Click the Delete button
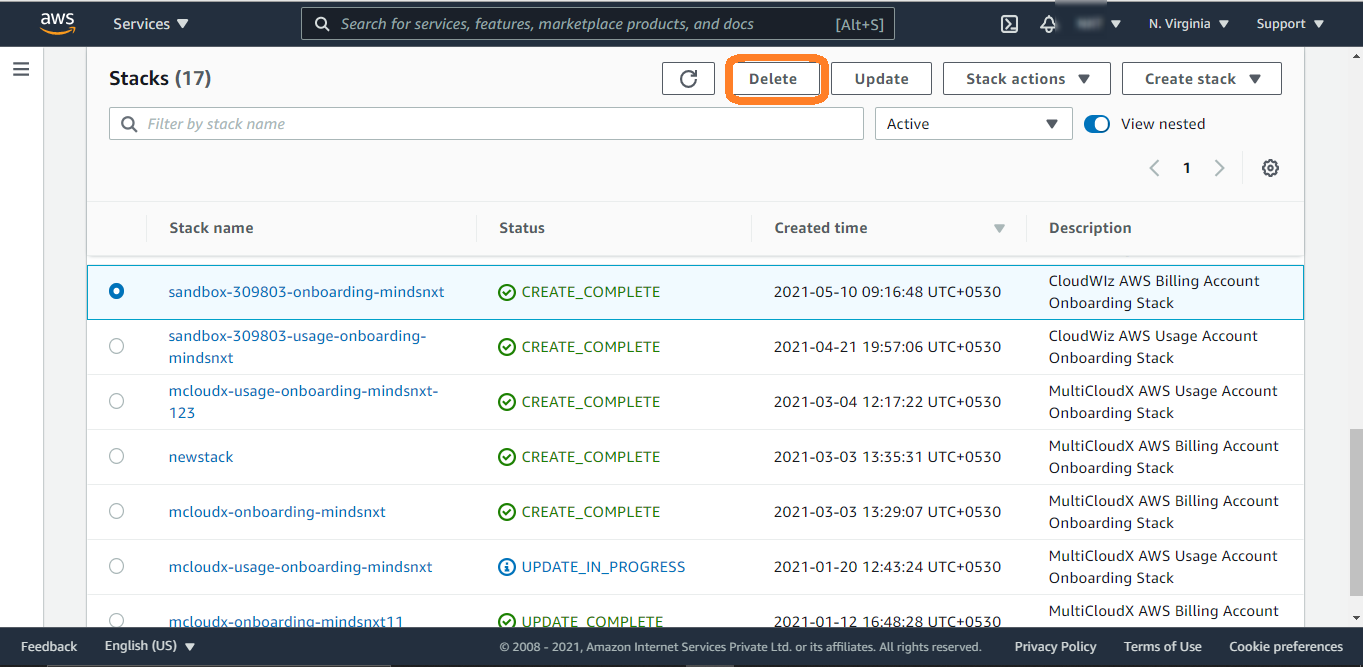The image size is (1363, 667). click(x=773, y=79)
